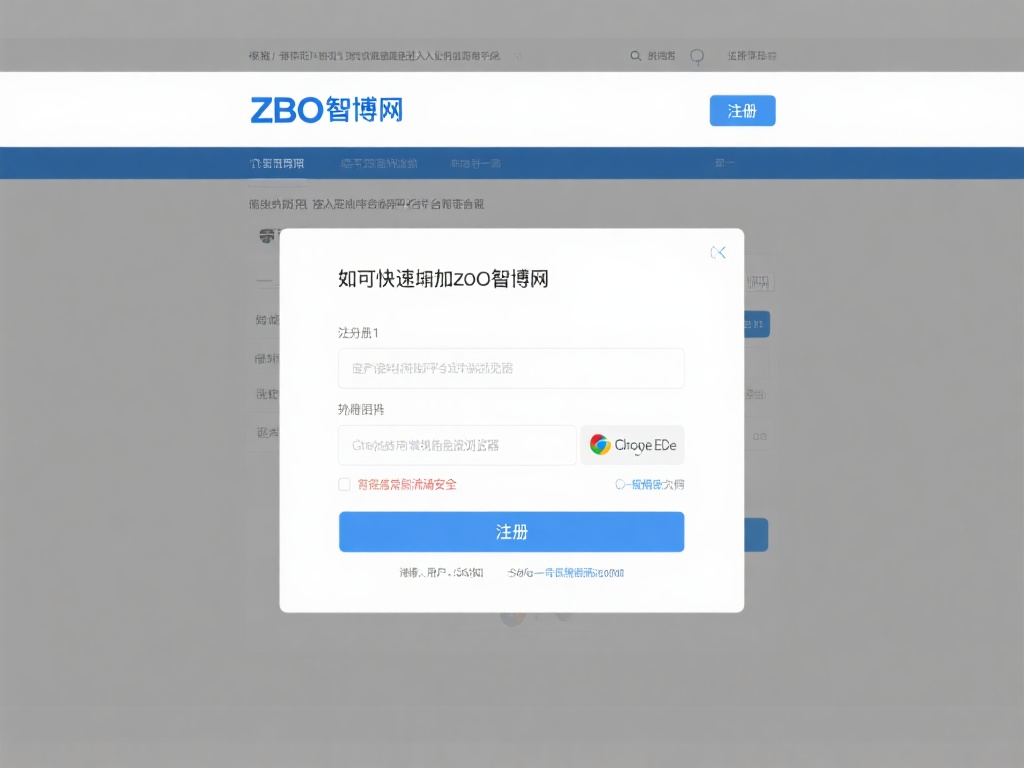The width and height of the screenshot is (1024, 768).
Task: Click the Chrome logo icon in the dialog
Action: coord(600,445)
